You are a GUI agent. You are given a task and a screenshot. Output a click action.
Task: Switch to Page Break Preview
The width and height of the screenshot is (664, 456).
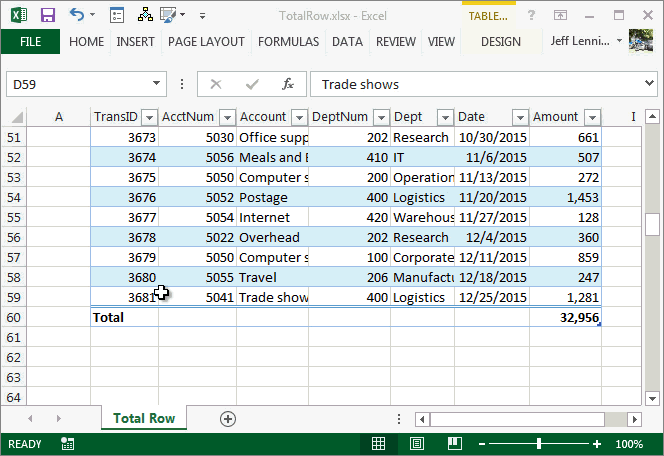[x=454, y=444]
